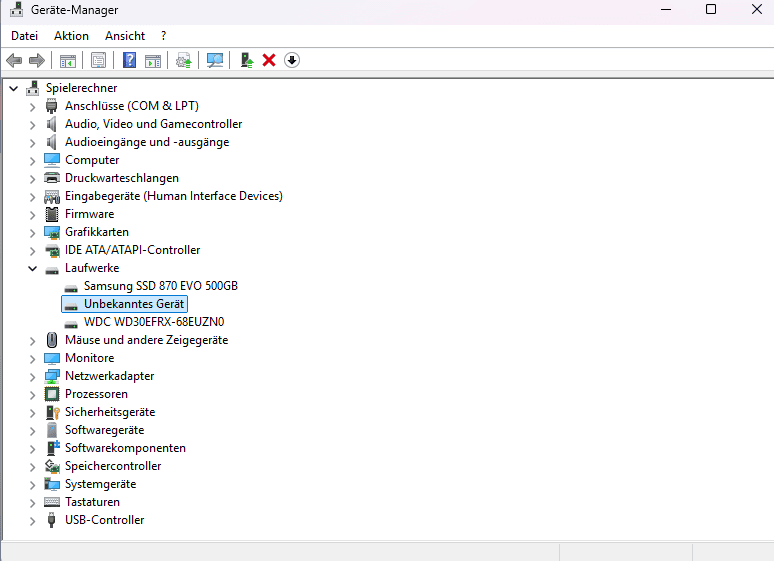Toggle the console tree view icon

click(x=68, y=61)
